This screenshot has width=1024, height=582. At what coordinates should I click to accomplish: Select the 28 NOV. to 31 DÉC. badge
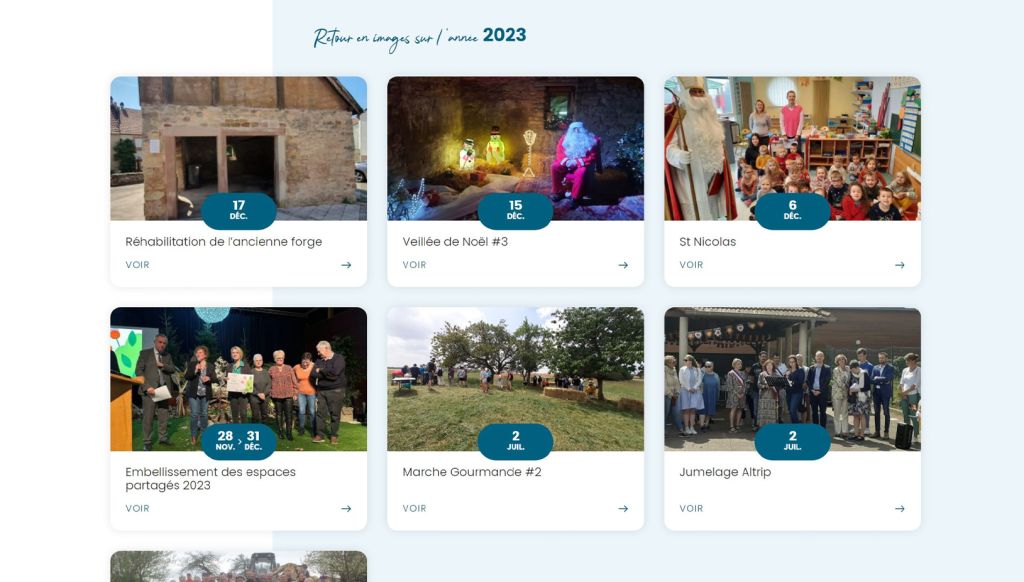(x=238, y=441)
